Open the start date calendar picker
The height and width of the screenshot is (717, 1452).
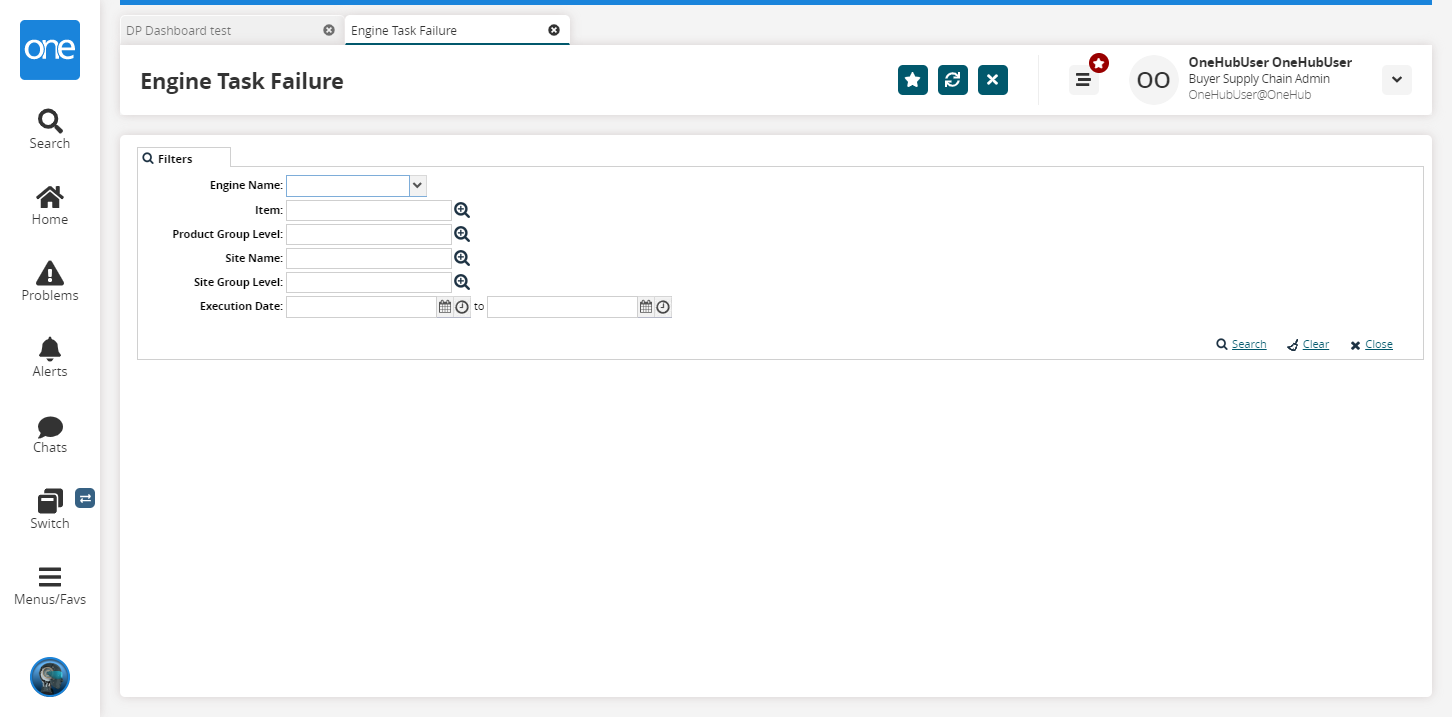tap(445, 307)
